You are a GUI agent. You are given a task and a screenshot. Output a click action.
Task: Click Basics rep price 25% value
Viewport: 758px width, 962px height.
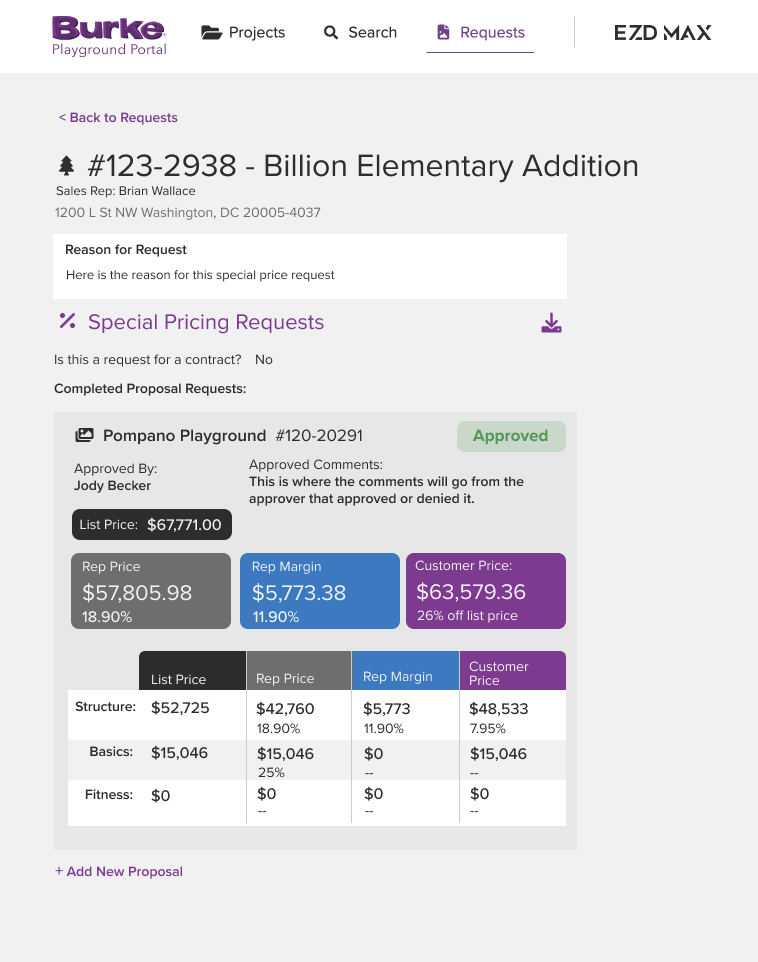tap(271, 772)
